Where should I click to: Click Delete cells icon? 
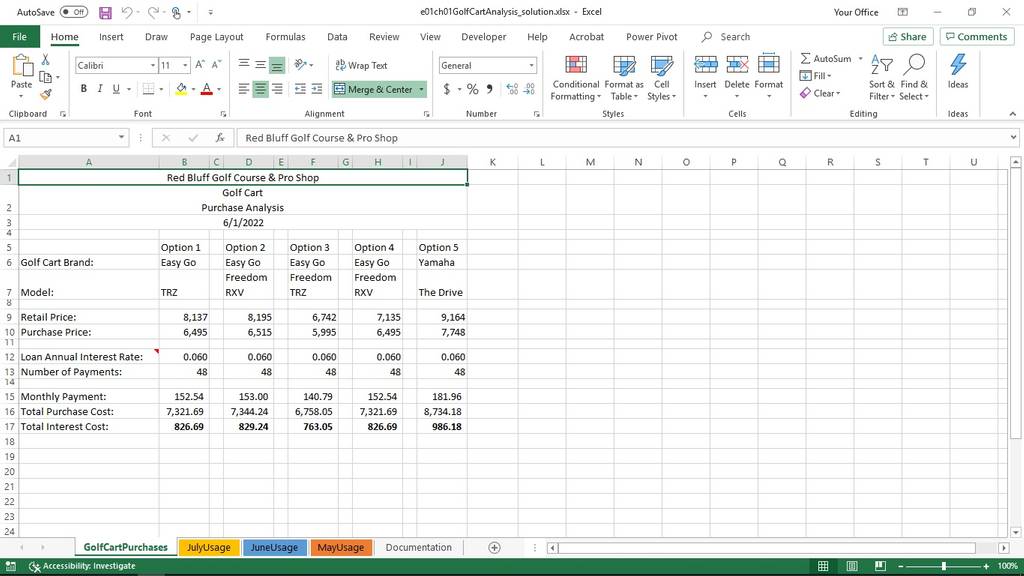[x=737, y=65]
